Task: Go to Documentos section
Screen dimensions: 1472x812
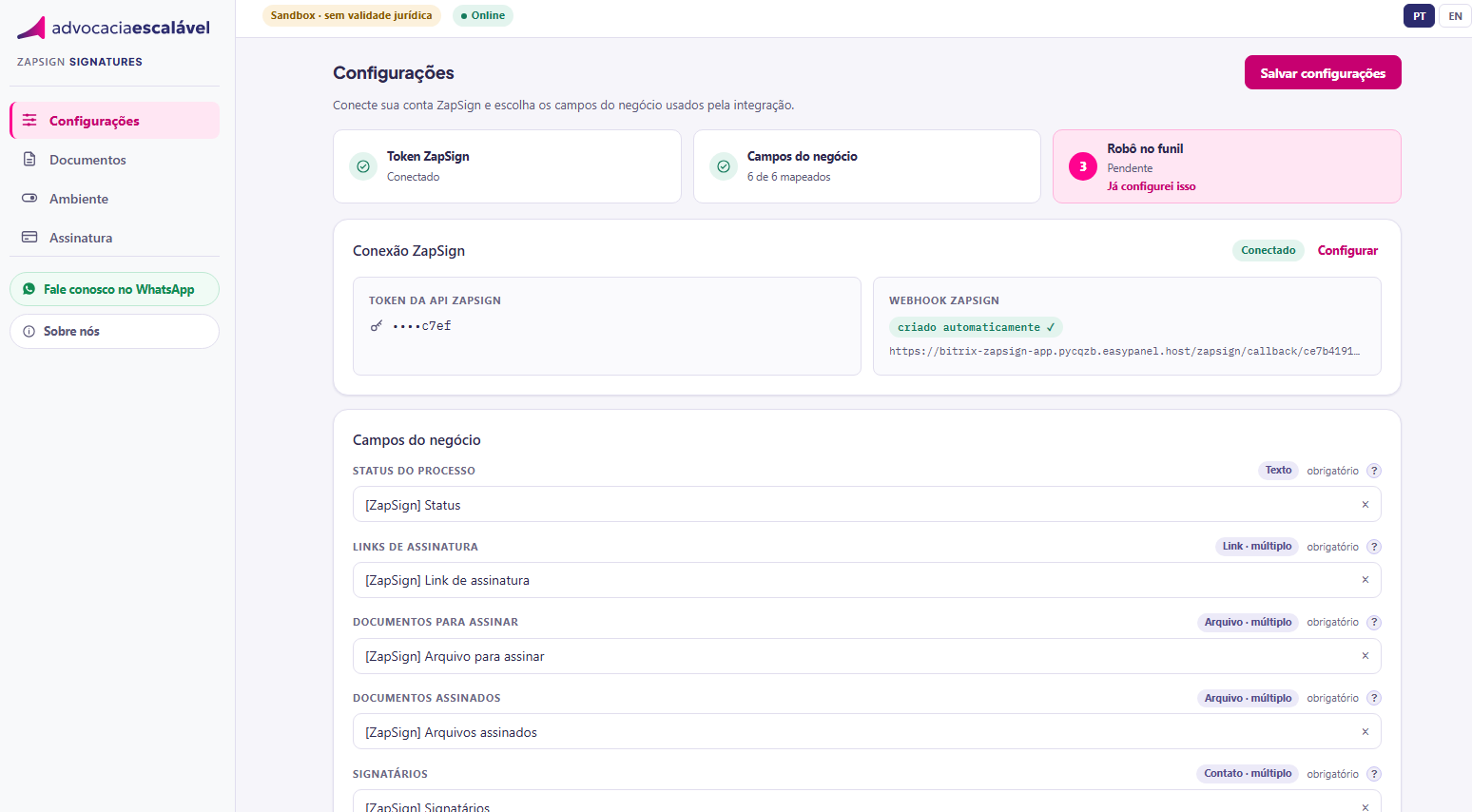Action: [114, 160]
